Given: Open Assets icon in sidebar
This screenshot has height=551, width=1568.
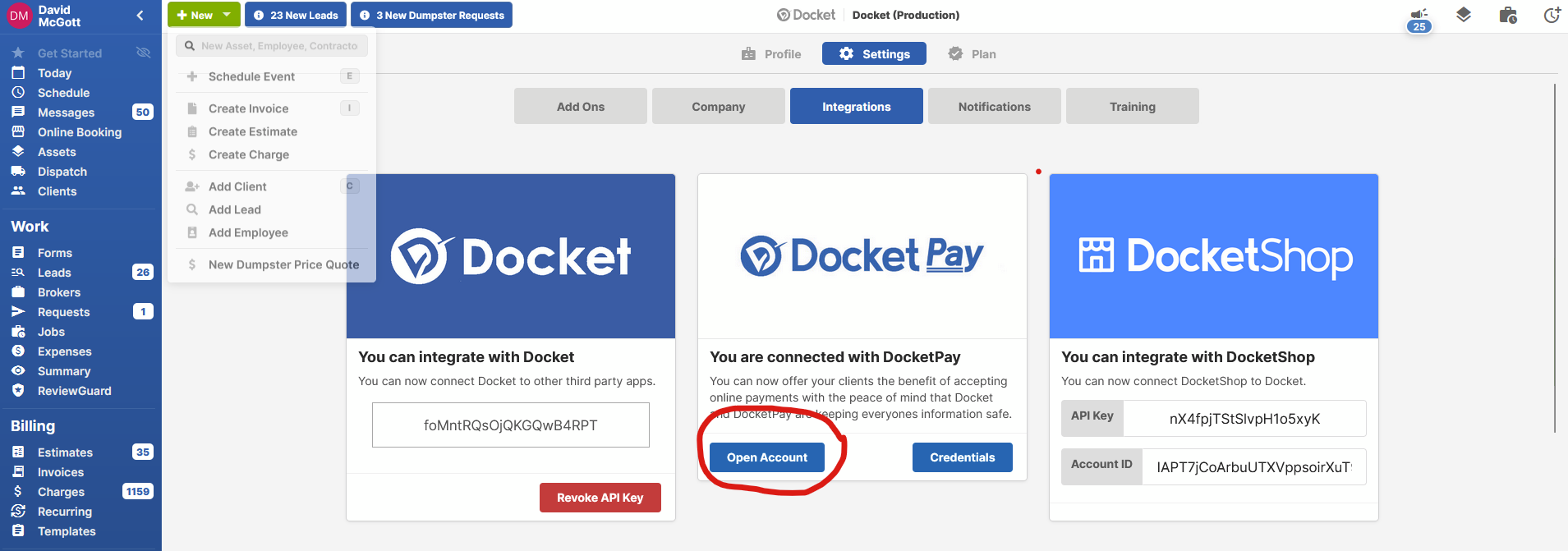Looking at the screenshot, I should tap(18, 151).
